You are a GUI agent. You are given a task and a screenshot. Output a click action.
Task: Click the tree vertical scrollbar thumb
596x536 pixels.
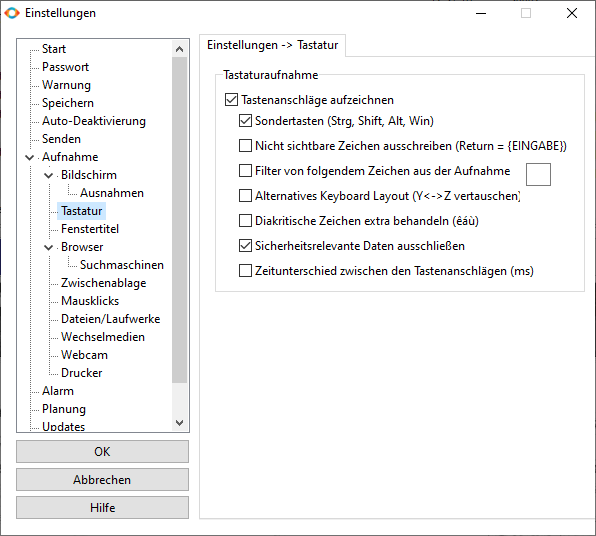tap(179, 220)
